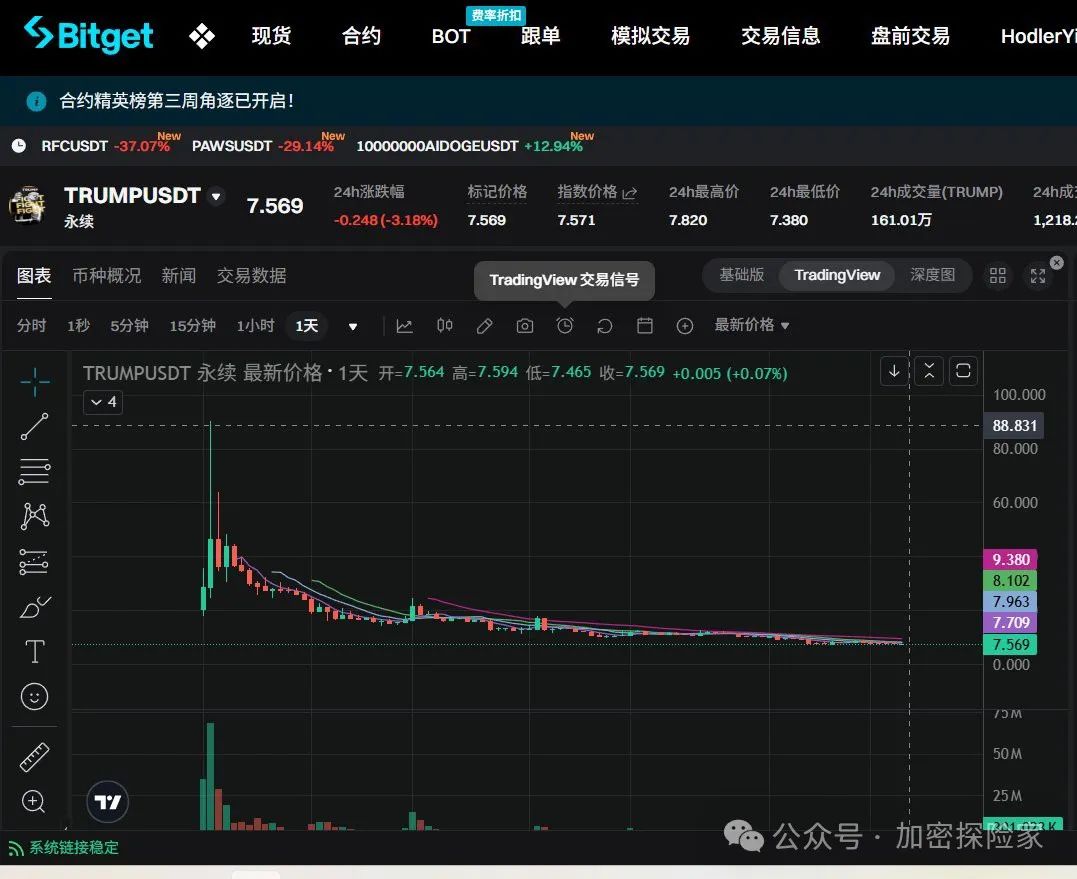Select the 1小时 timeframe
1077x879 pixels.
point(256,326)
